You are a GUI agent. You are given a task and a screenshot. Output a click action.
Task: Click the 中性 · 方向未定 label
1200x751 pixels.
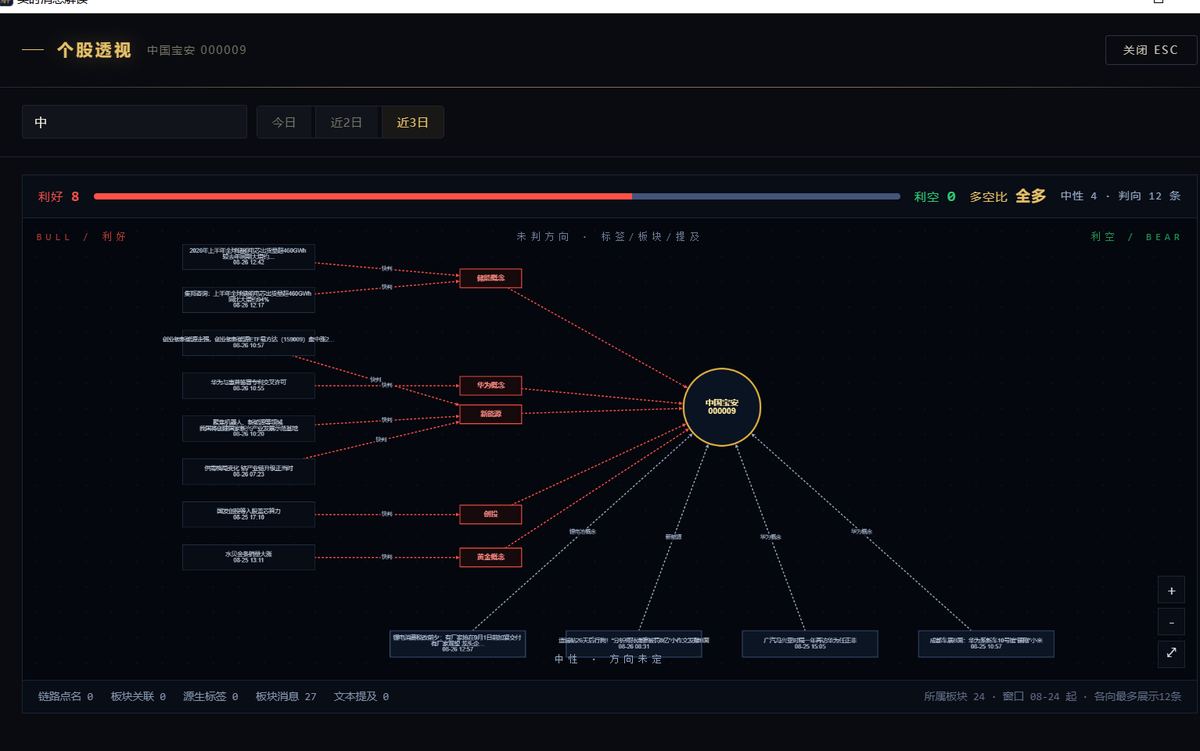pos(608,660)
